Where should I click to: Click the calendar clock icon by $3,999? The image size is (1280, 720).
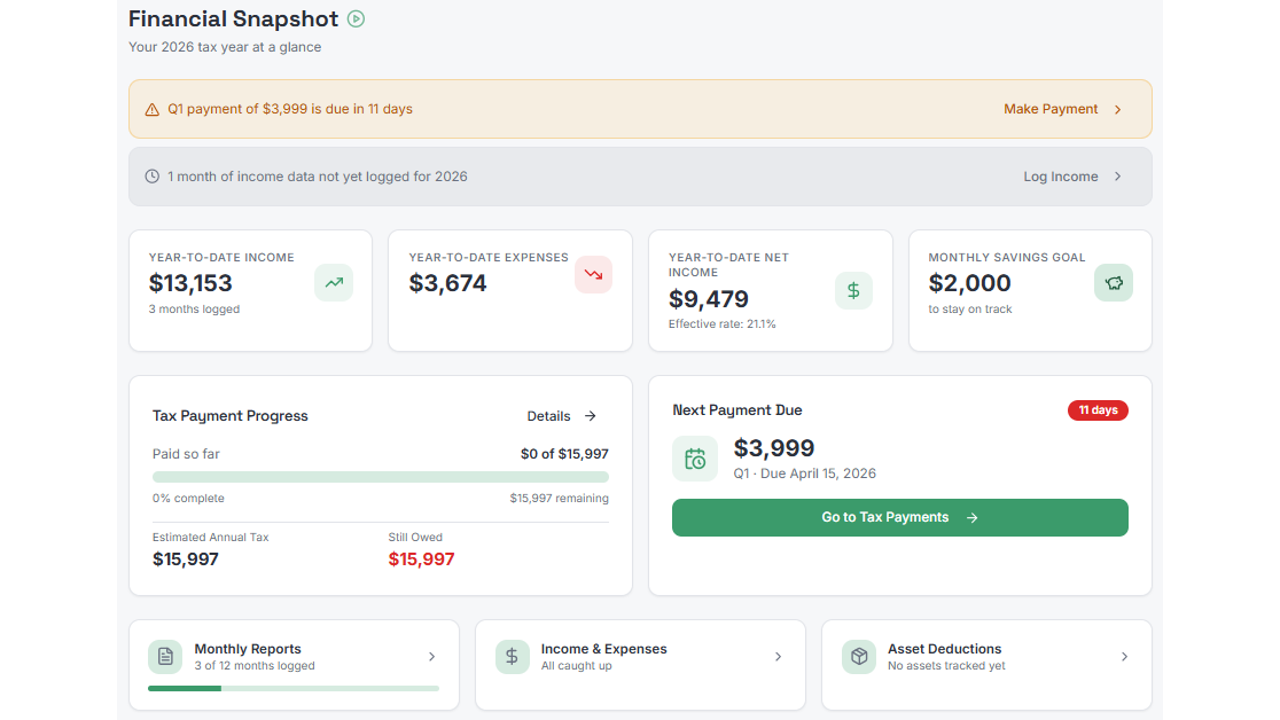click(x=695, y=459)
